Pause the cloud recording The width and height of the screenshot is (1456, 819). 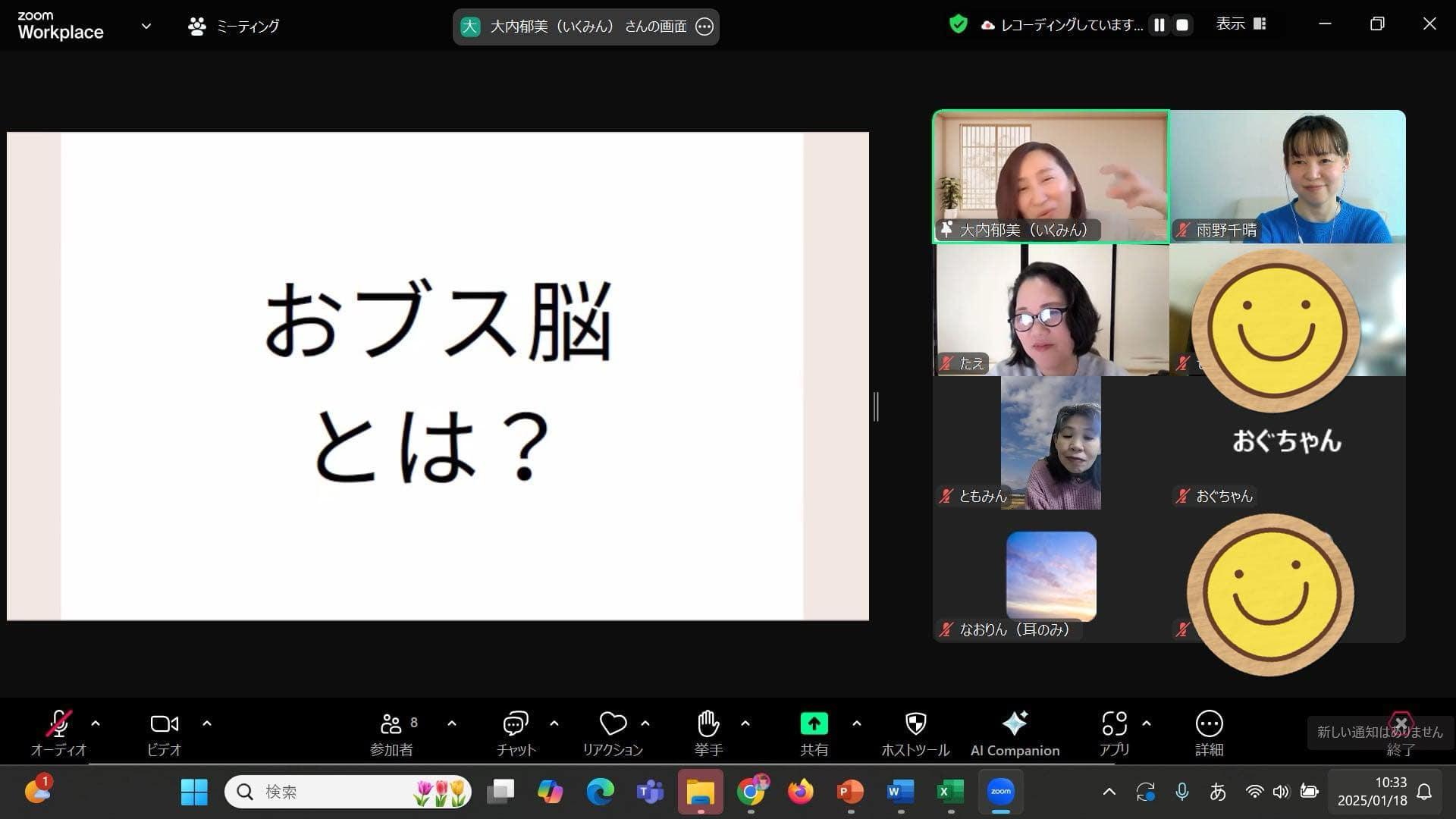pyautogui.click(x=1159, y=25)
